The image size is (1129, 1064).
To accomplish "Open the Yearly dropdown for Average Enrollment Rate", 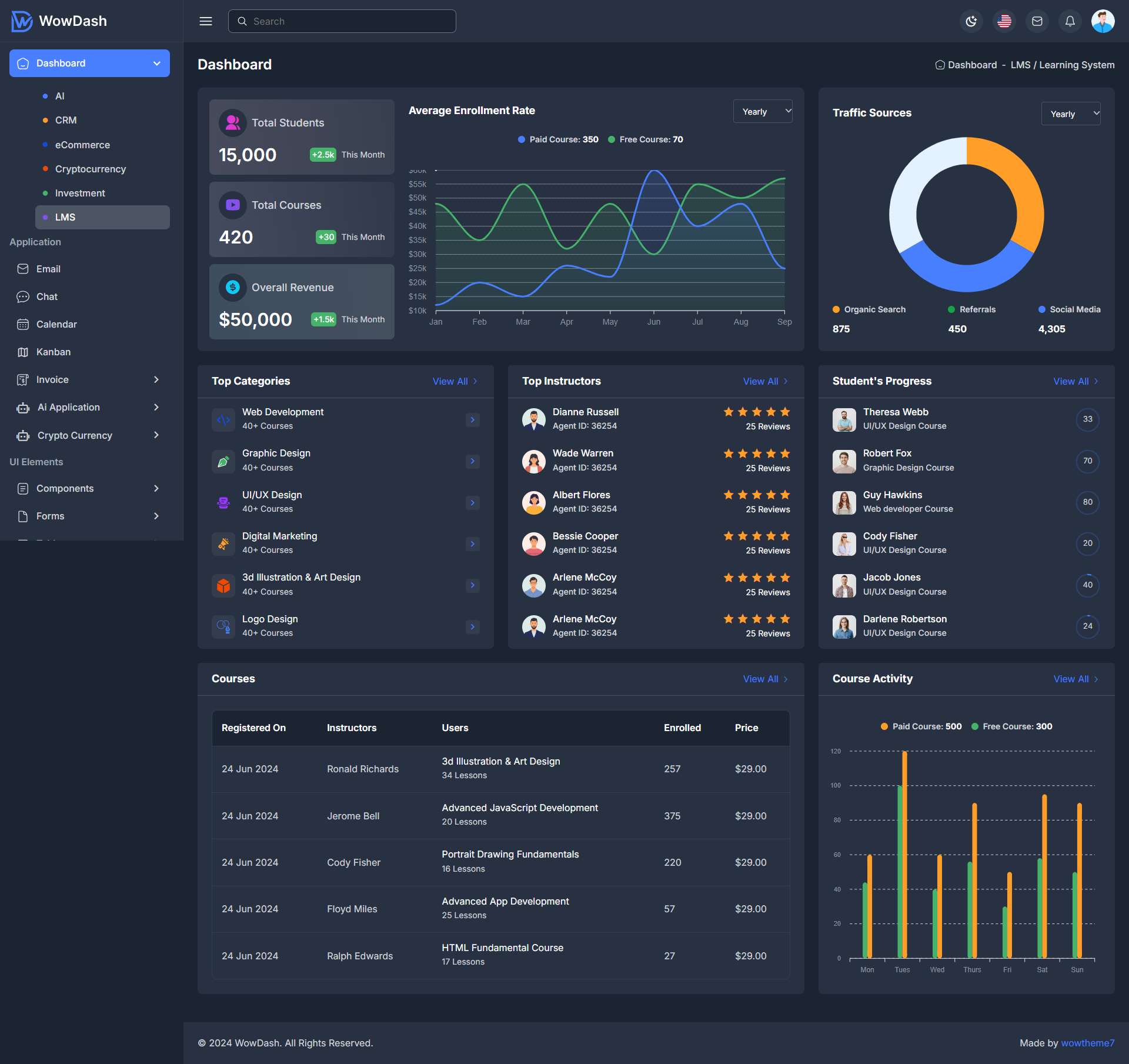I will (x=762, y=111).
